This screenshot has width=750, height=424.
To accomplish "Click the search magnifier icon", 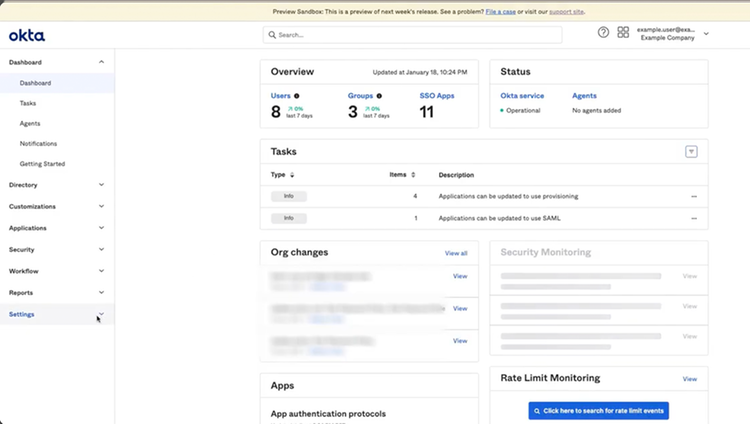I will tap(272, 35).
